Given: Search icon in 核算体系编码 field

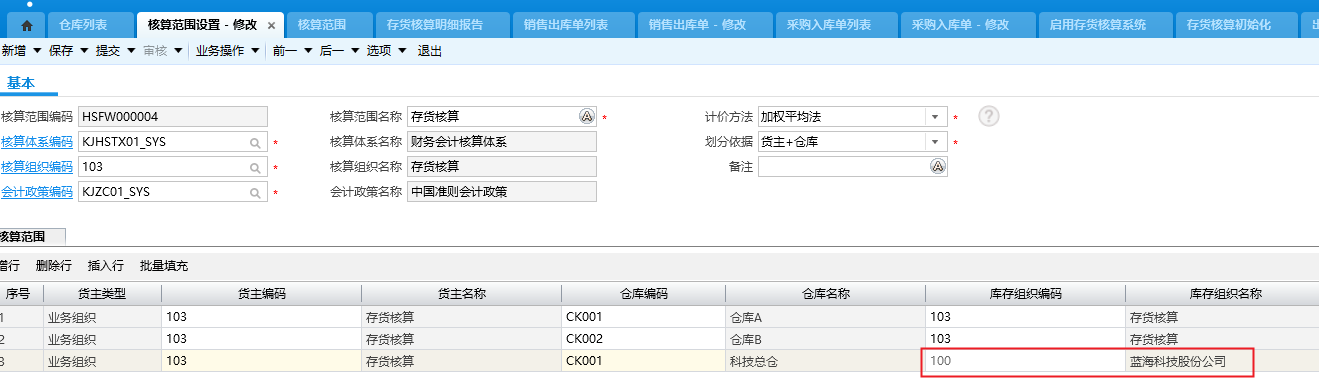Looking at the screenshot, I should pos(255,143).
